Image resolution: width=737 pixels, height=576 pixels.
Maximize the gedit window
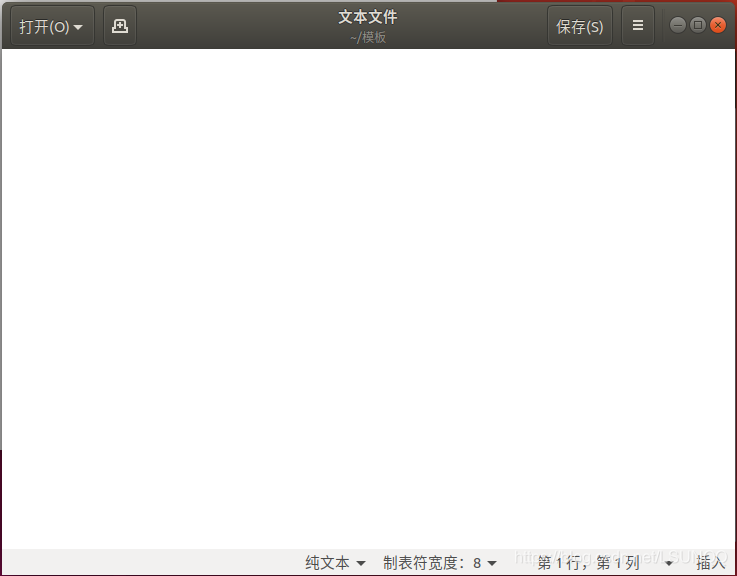[x=698, y=25]
